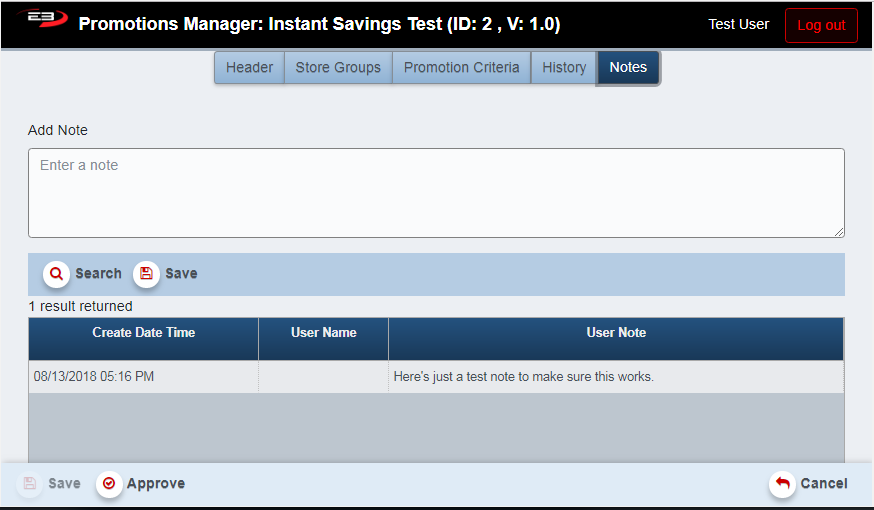Open the Store Groups tab
This screenshot has width=874, height=510.
pyautogui.click(x=338, y=68)
